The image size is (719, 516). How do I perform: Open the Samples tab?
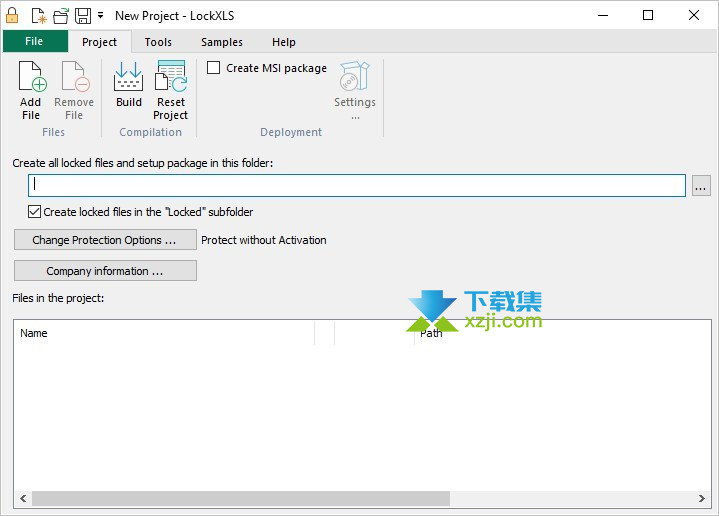tap(222, 42)
